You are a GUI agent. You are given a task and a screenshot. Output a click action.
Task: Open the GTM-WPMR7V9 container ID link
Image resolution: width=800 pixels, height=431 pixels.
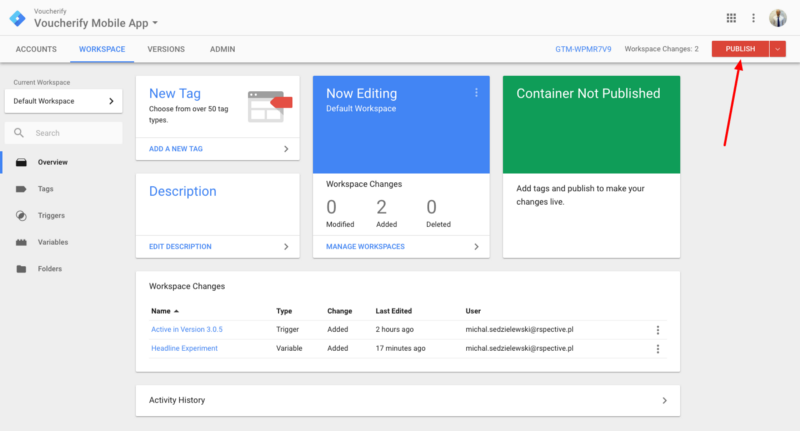tap(583, 49)
